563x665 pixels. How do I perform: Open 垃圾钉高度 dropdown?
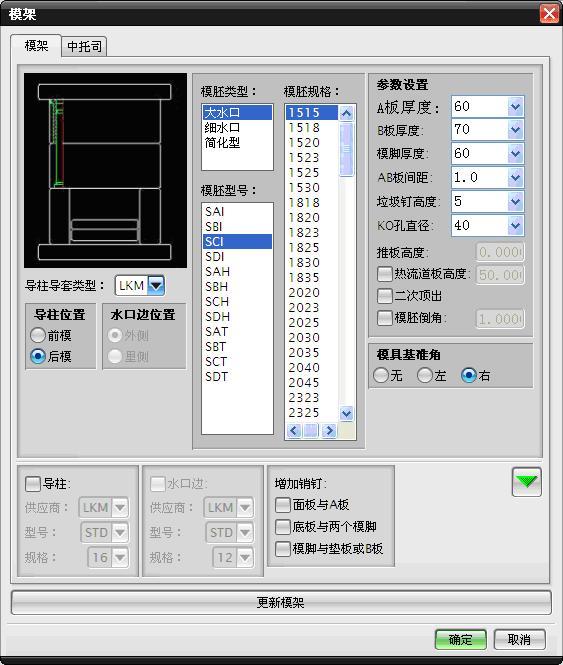(x=515, y=201)
